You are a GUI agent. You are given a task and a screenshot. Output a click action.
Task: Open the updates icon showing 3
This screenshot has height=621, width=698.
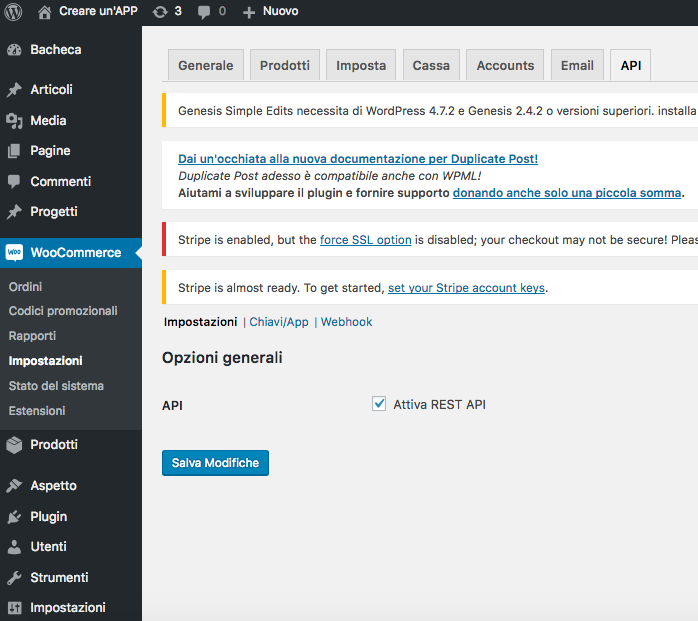(160, 11)
